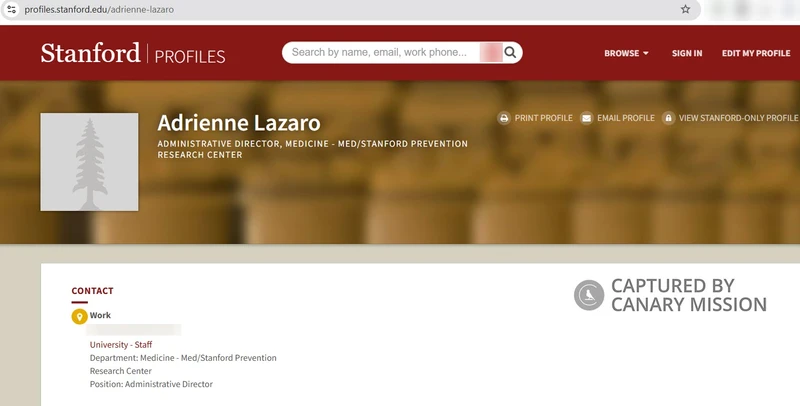Click the lock icon beside Stanford-only profile
Image resolution: width=800 pixels, height=406 pixels.
coord(668,118)
